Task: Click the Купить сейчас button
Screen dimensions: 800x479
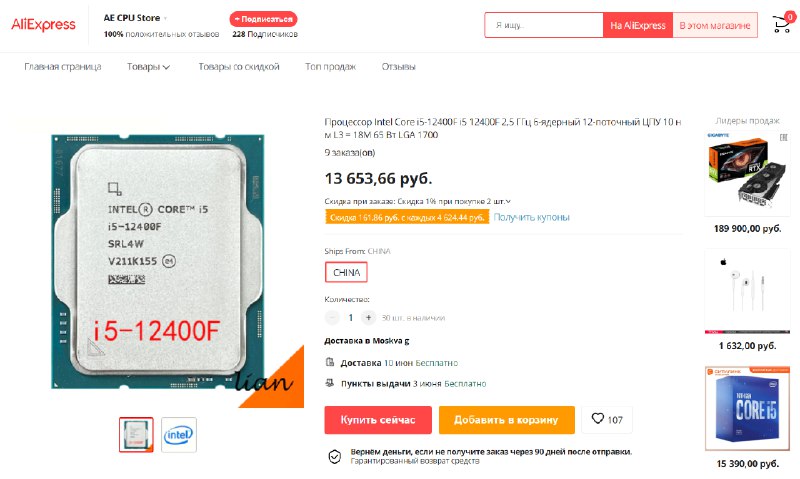Action: click(x=378, y=420)
